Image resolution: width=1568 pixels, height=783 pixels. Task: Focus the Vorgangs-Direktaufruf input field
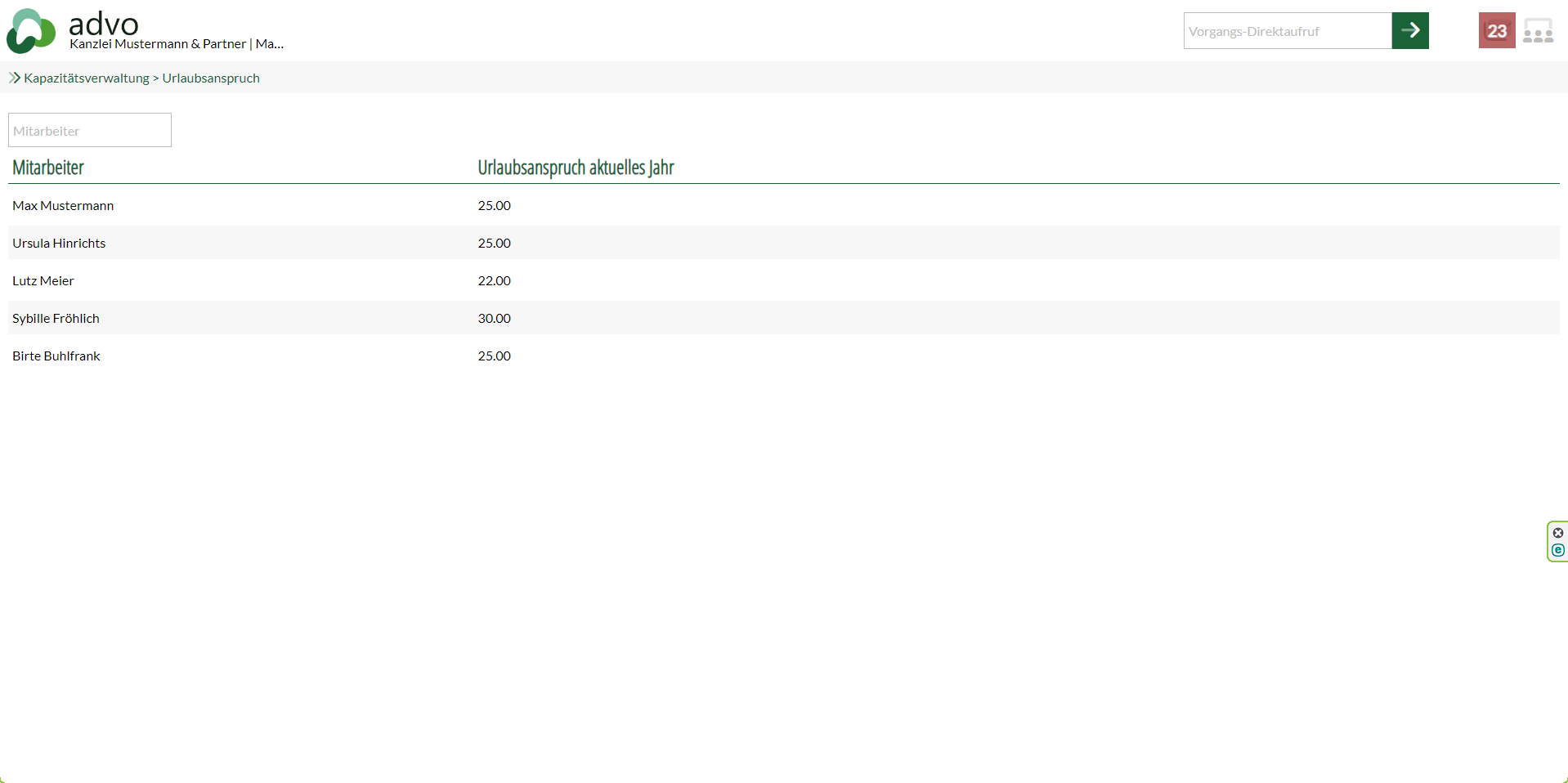tap(1287, 31)
